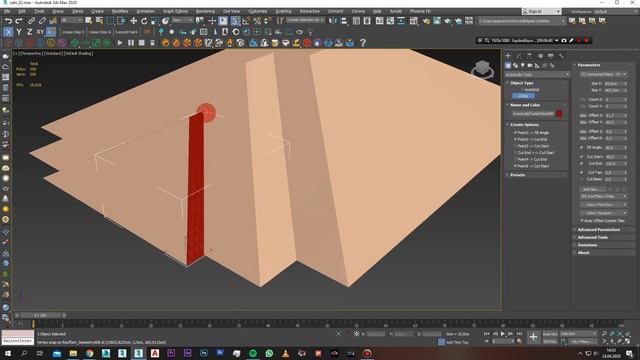The height and width of the screenshot is (360, 640).
Task: Open the Tools menu
Action: [39, 11]
